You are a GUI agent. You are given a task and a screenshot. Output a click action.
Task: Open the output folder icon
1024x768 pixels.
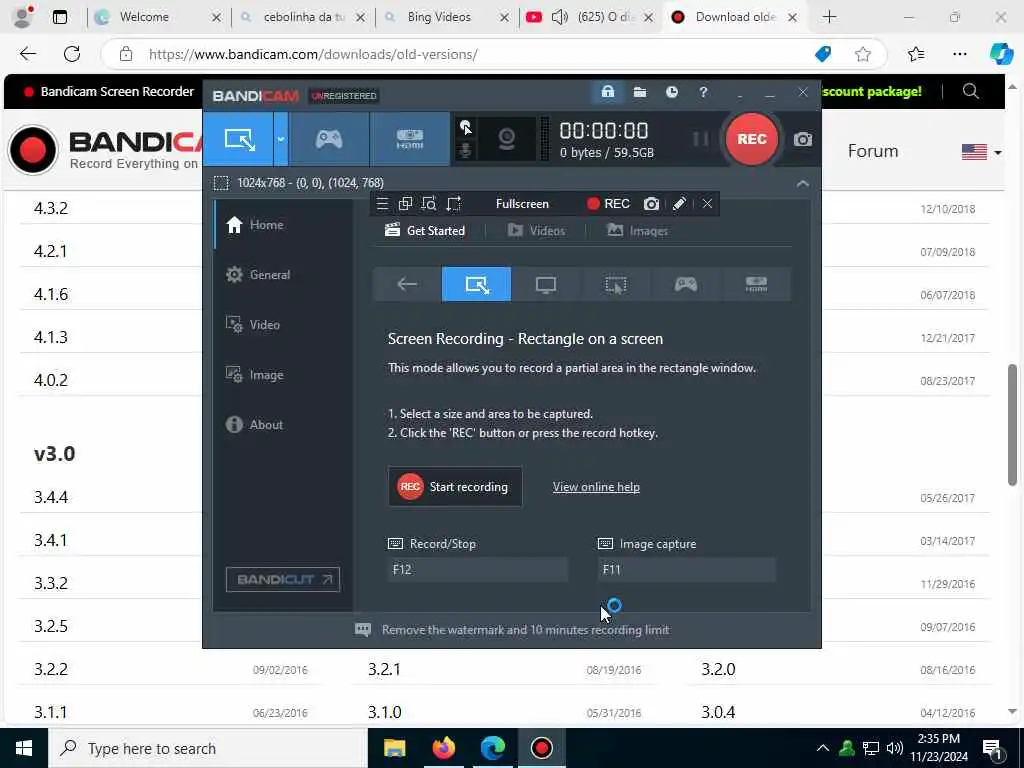[640, 92]
